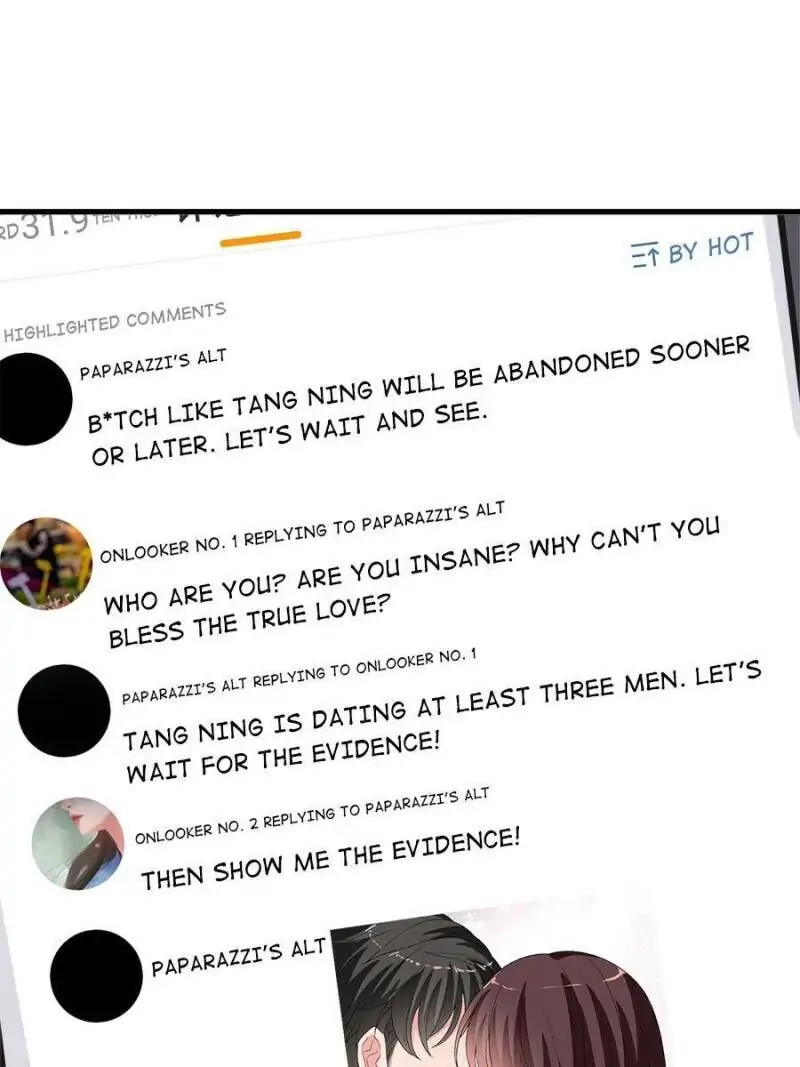
Task: Open Onlooker No. 2's avatar picture
Action: [78, 843]
